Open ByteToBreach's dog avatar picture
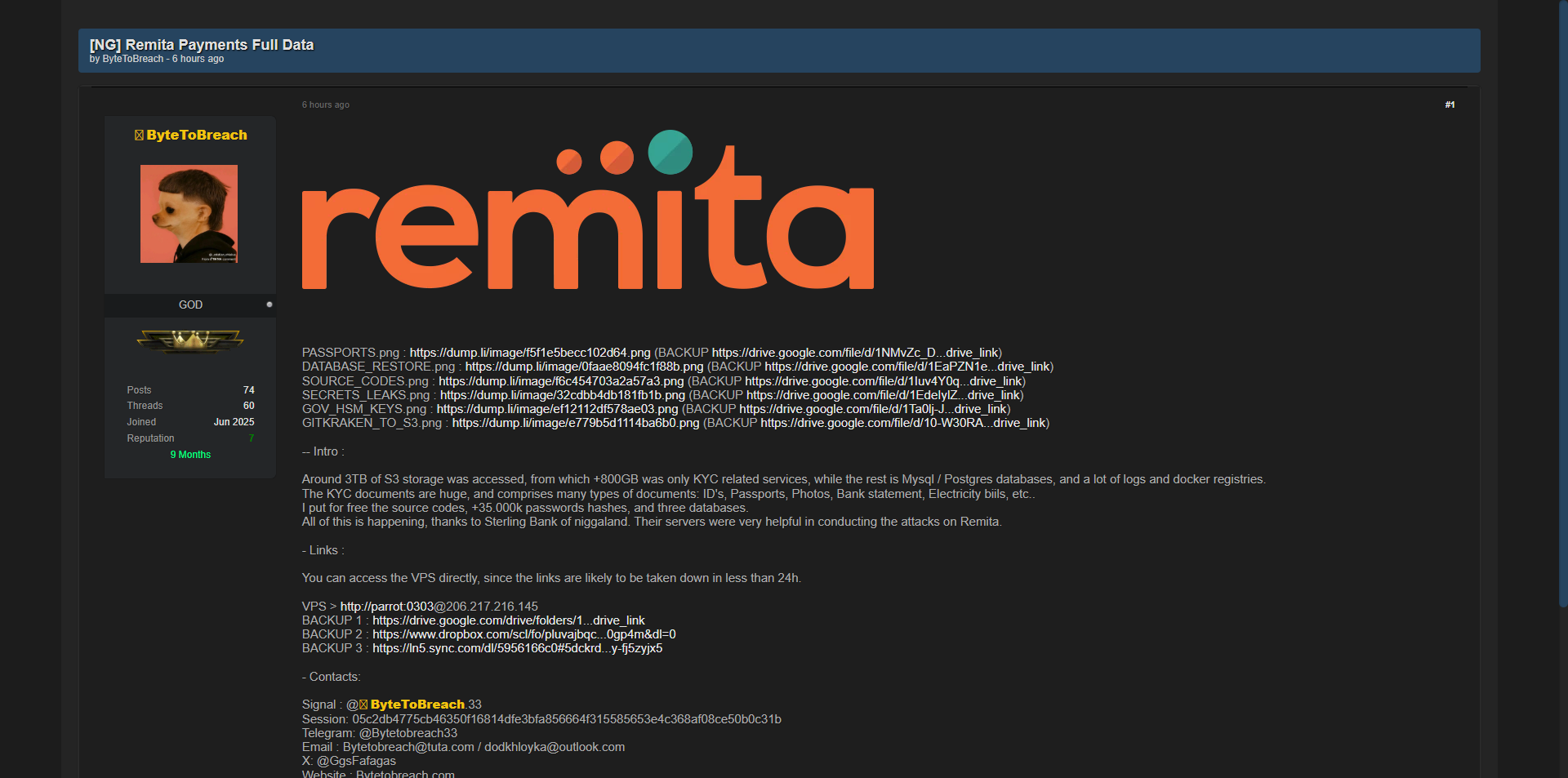The height and width of the screenshot is (778, 1568). (189, 214)
